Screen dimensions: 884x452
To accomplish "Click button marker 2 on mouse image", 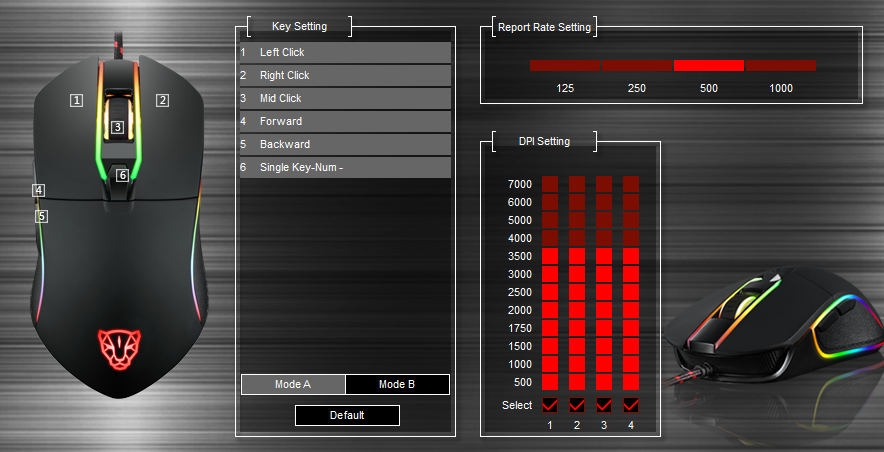I will pos(162,100).
